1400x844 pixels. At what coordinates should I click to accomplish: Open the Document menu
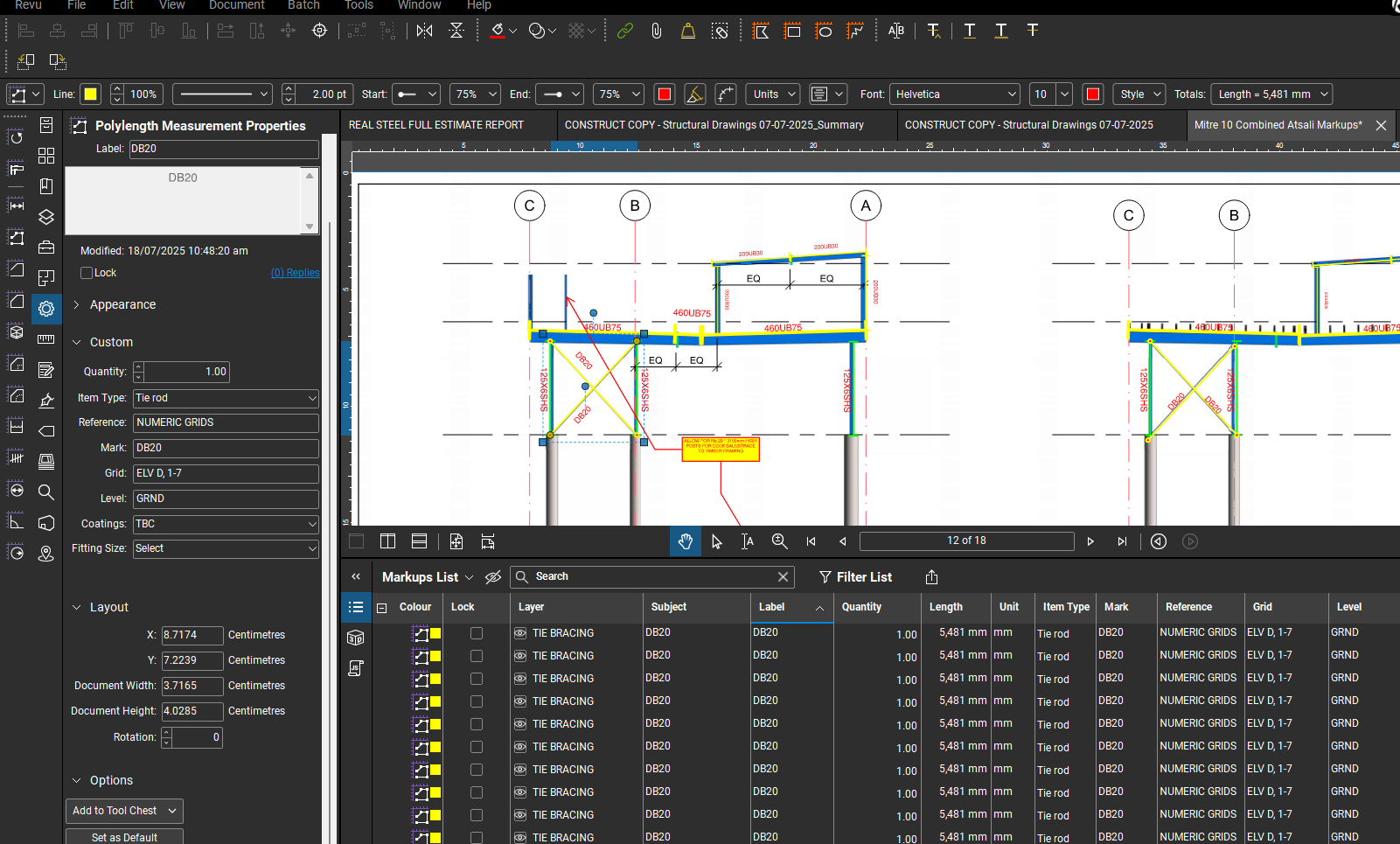236,5
